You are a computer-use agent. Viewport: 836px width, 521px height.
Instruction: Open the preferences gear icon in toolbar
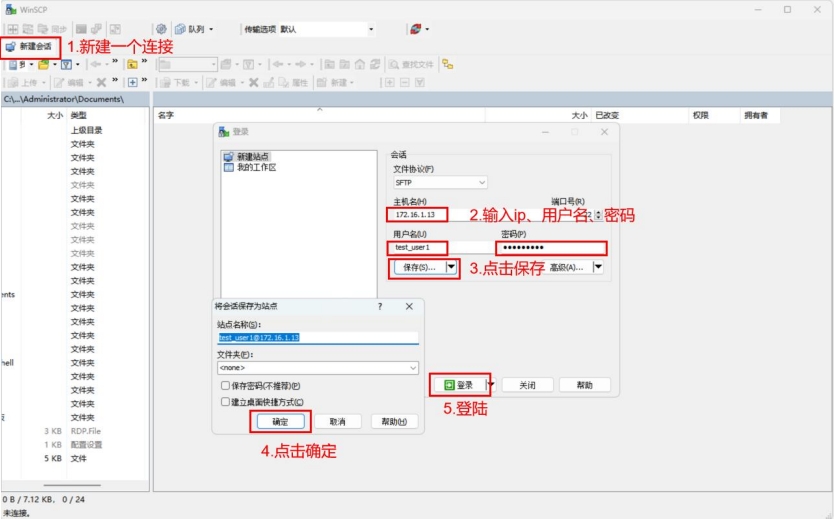161,29
